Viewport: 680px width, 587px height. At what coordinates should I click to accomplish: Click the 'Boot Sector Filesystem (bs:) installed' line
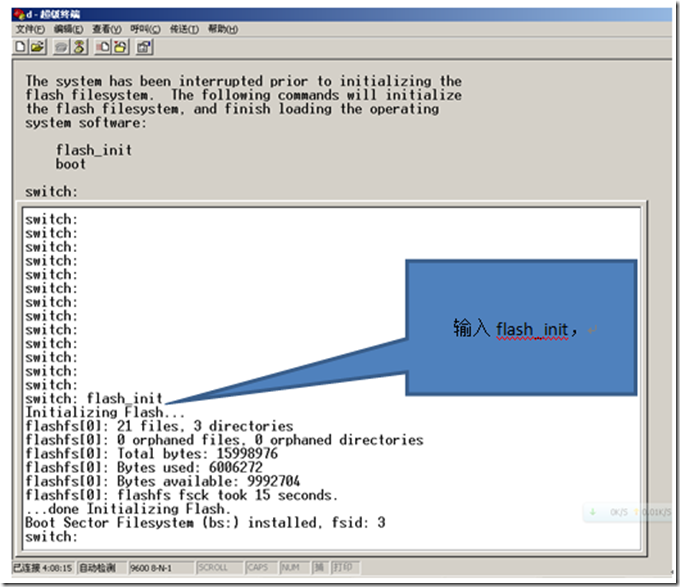[205, 522]
